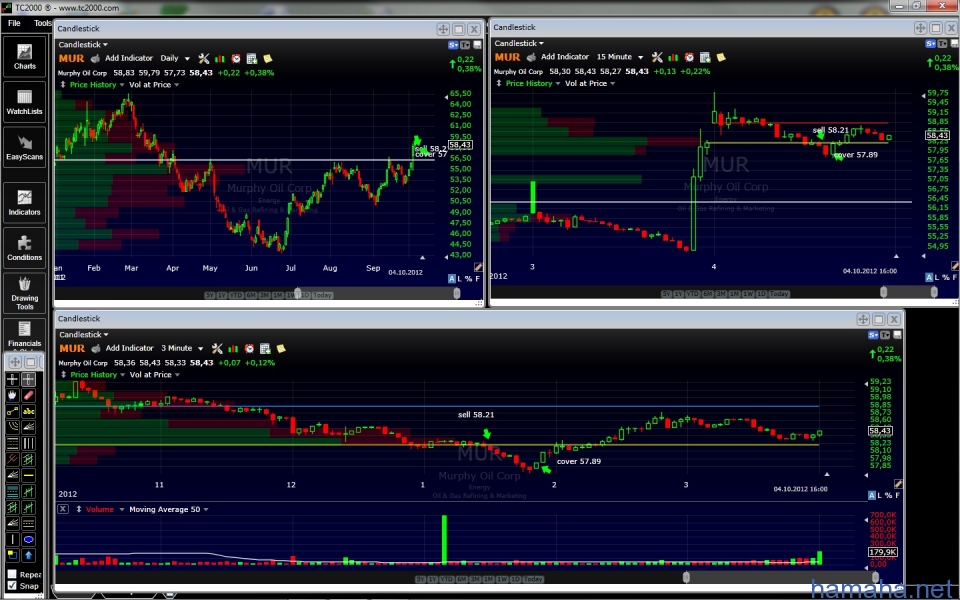Open chart settings wrench in Daily chart
This screenshot has width=960, height=600.
204,59
